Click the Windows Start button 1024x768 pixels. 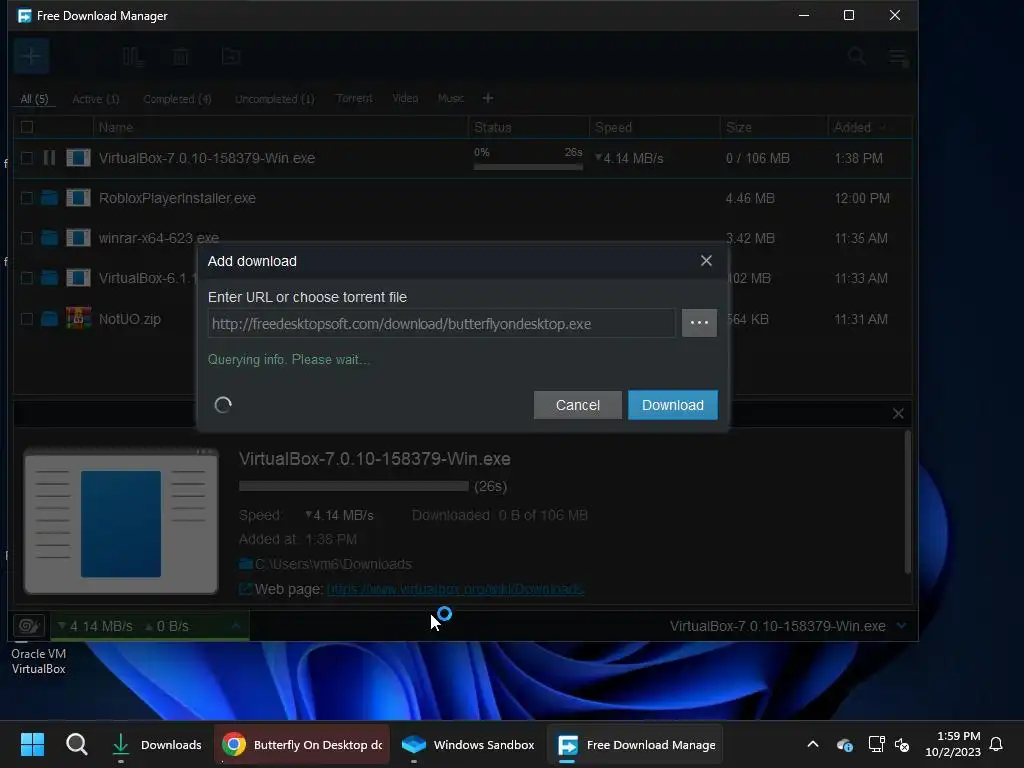(x=32, y=744)
